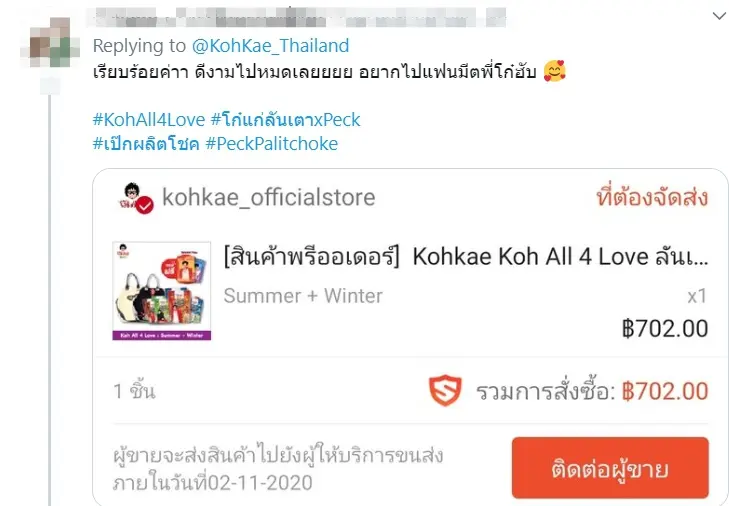Click the red verified checkmark badge
Viewport: 729px width, 506px height.
(x=145, y=205)
